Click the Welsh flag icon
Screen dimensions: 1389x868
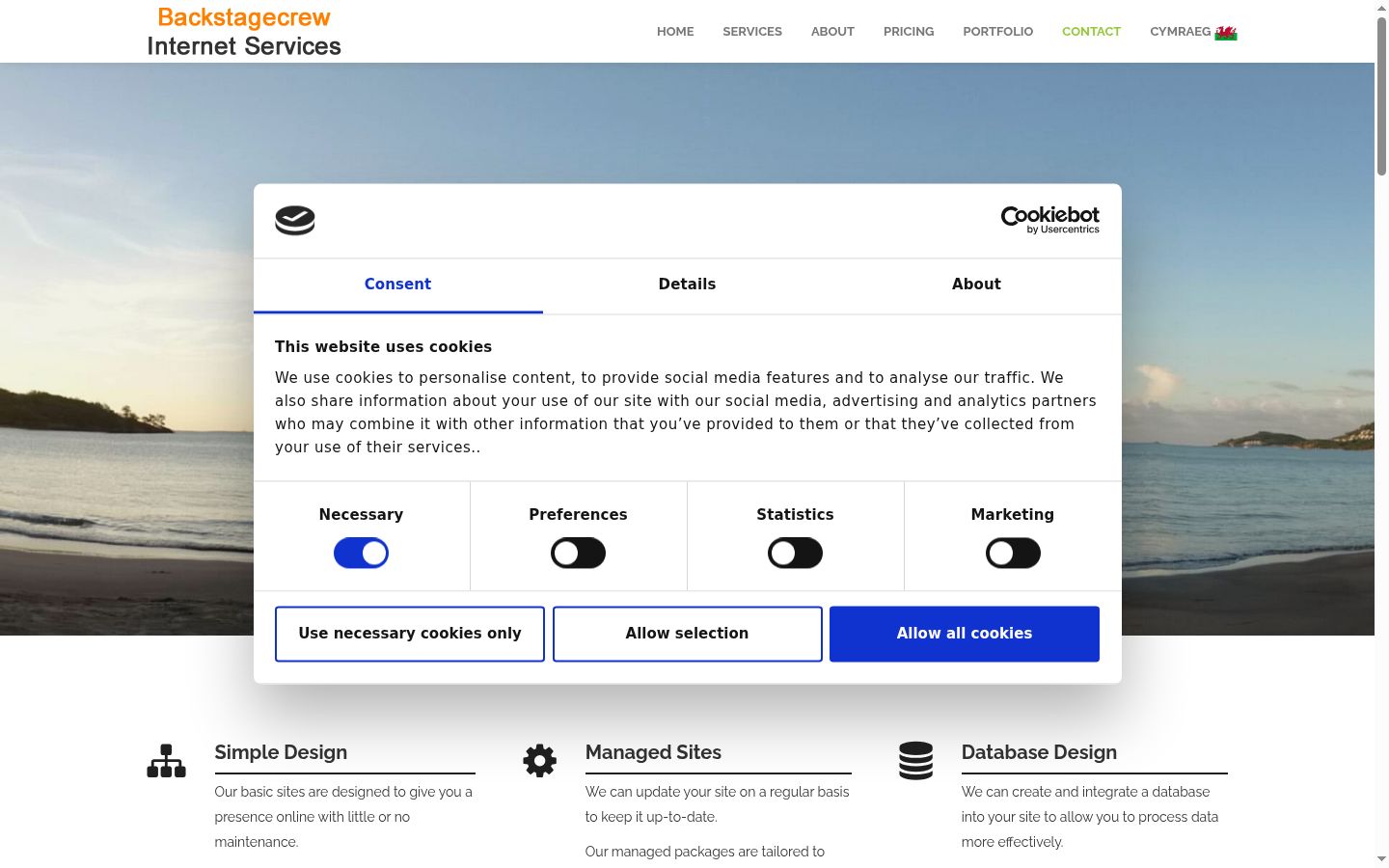[1226, 32]
